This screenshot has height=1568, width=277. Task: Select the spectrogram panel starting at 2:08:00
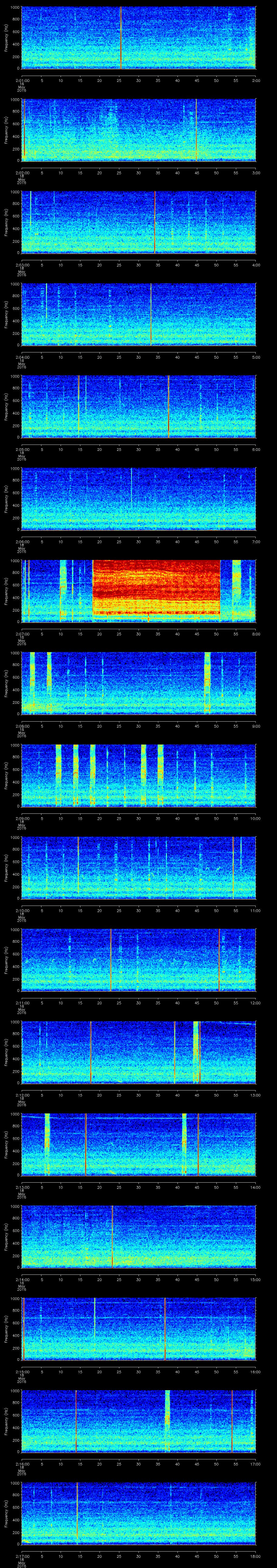[139, 683]
